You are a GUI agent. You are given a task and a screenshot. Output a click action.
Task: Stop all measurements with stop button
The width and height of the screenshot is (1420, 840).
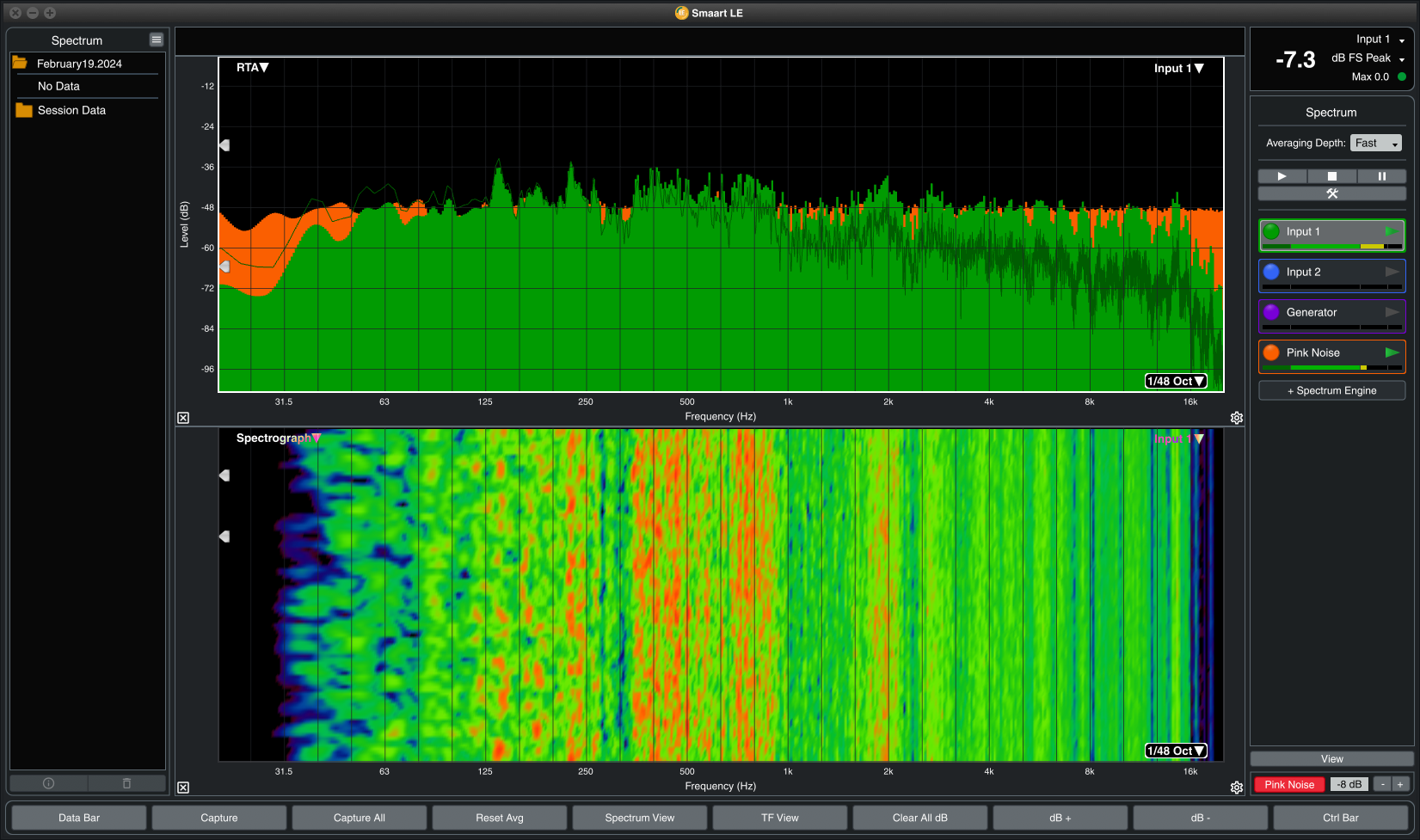click(x=1332, y=176)
